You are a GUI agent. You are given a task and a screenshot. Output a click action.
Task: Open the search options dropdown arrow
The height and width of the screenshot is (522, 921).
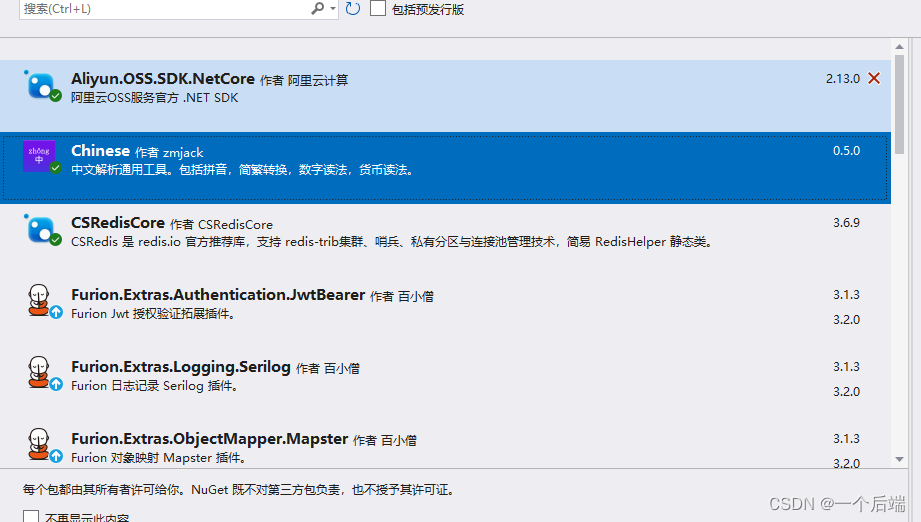333,8
